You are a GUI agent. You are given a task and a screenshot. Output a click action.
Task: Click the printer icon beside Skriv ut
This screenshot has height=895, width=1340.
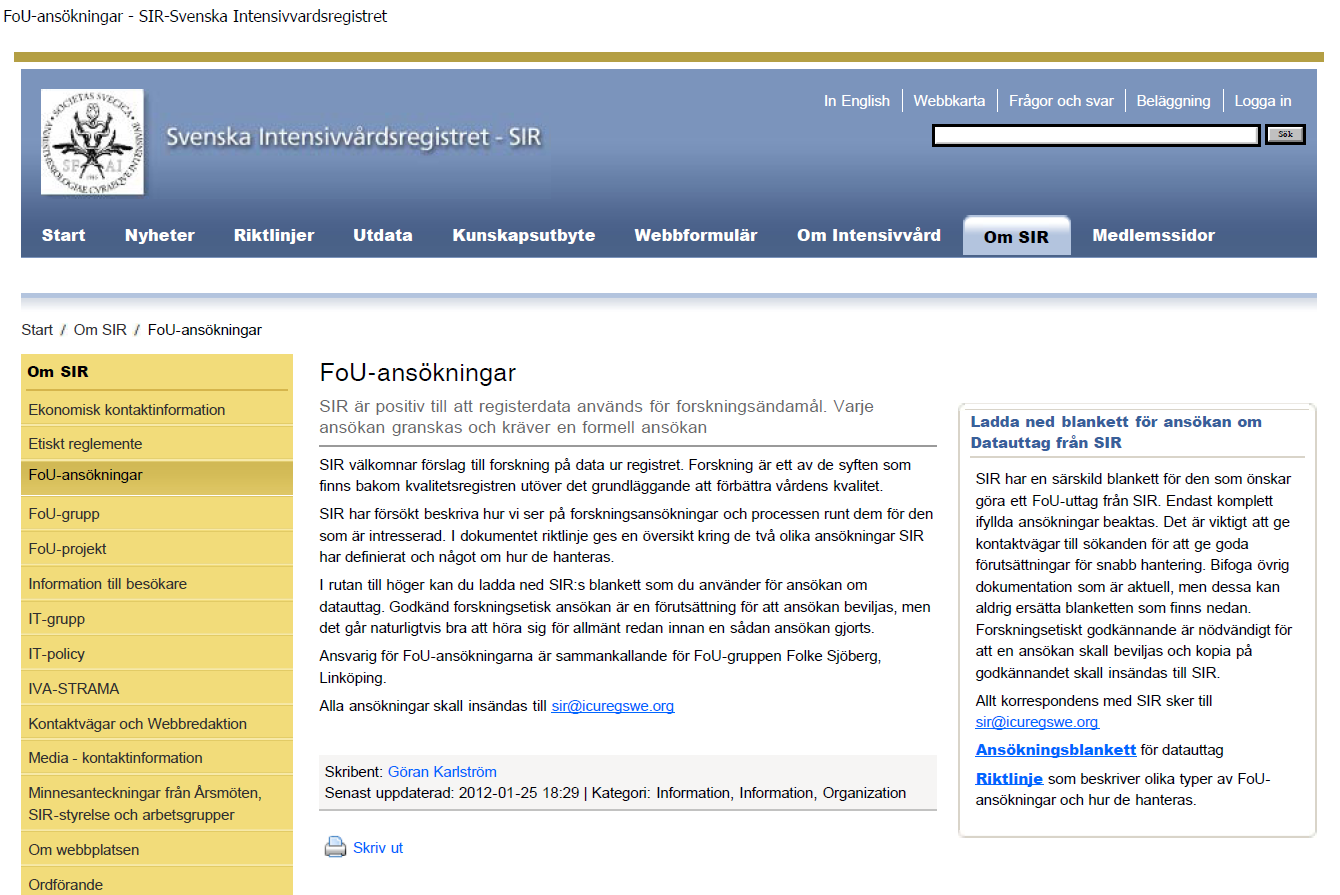coord(335,848)
